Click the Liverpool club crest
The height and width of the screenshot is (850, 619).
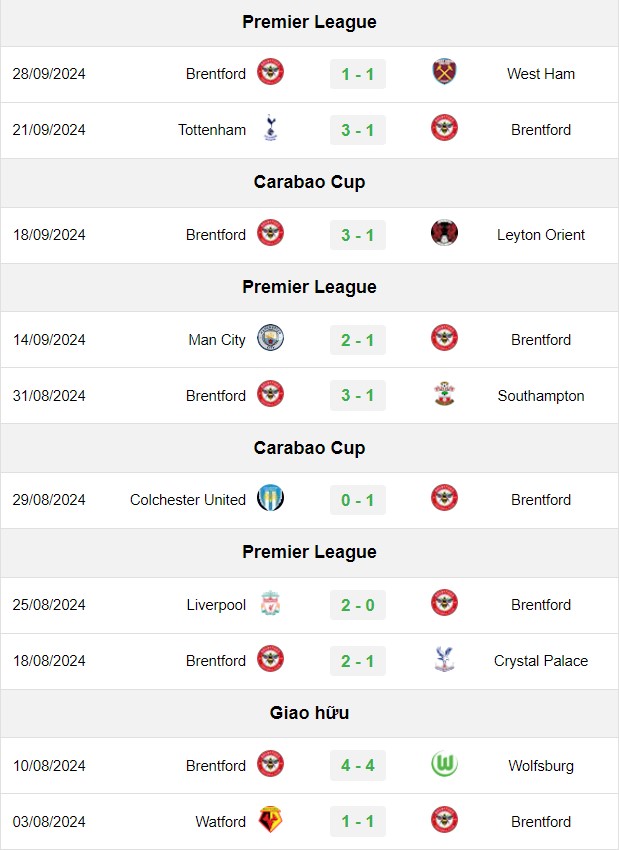(270, 603)
